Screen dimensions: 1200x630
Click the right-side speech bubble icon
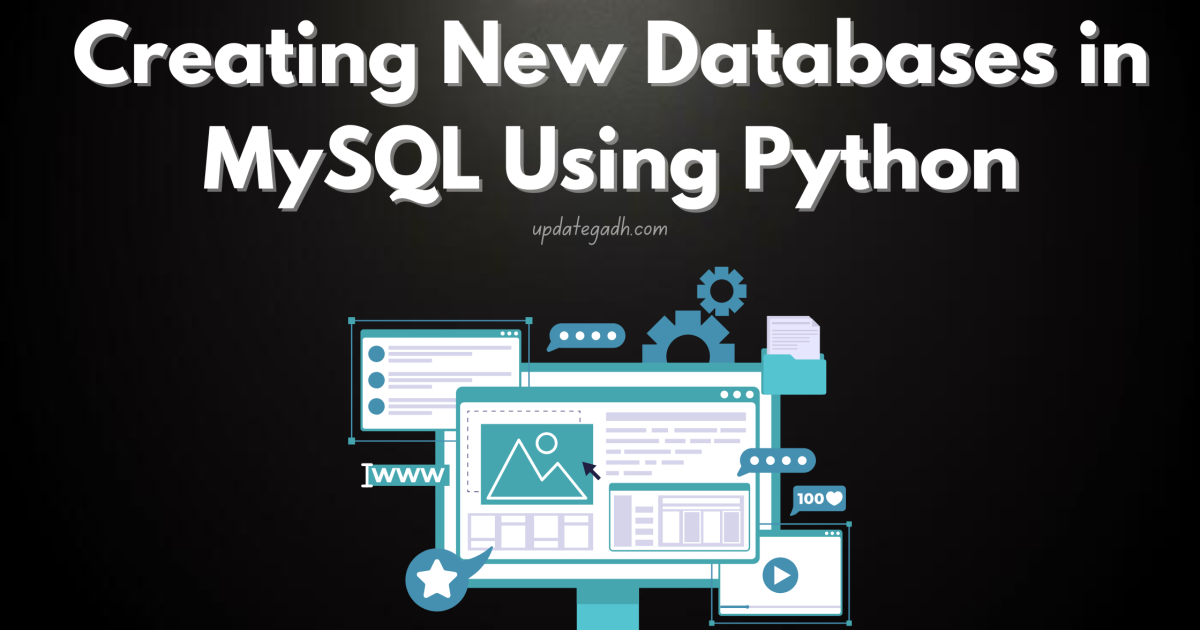(x=778, y=462)
